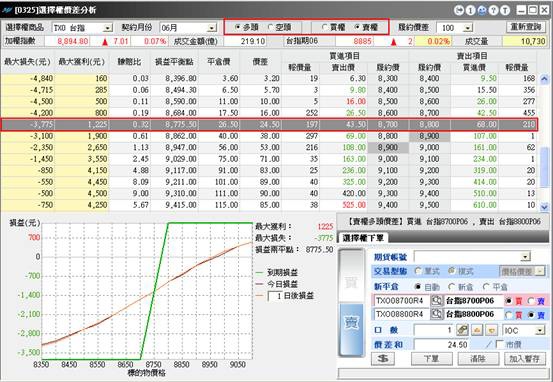
Task: Click the blue smiley face icon in title bar
Action: (482, 10)
